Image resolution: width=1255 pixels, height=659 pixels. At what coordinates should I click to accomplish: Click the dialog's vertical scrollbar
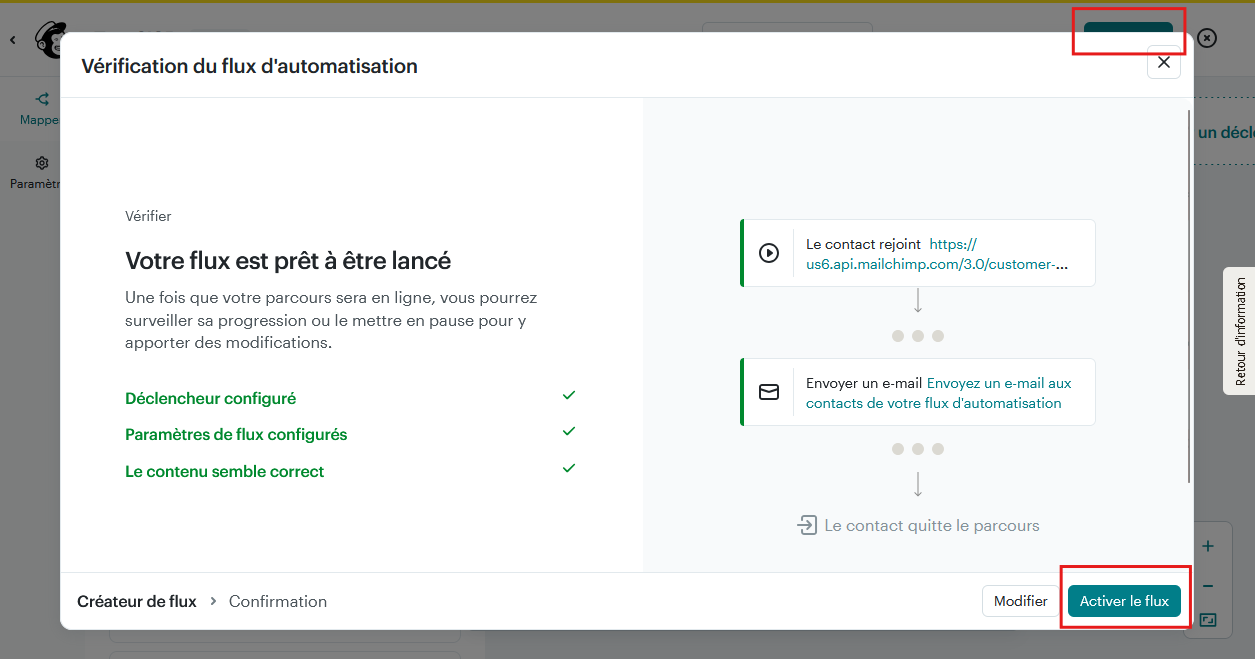click(1188, 300)
